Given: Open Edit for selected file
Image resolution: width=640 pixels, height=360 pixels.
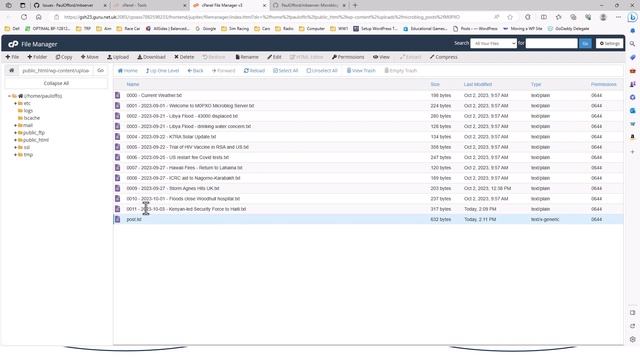Looking at the screenshot, I should point(274,57).
